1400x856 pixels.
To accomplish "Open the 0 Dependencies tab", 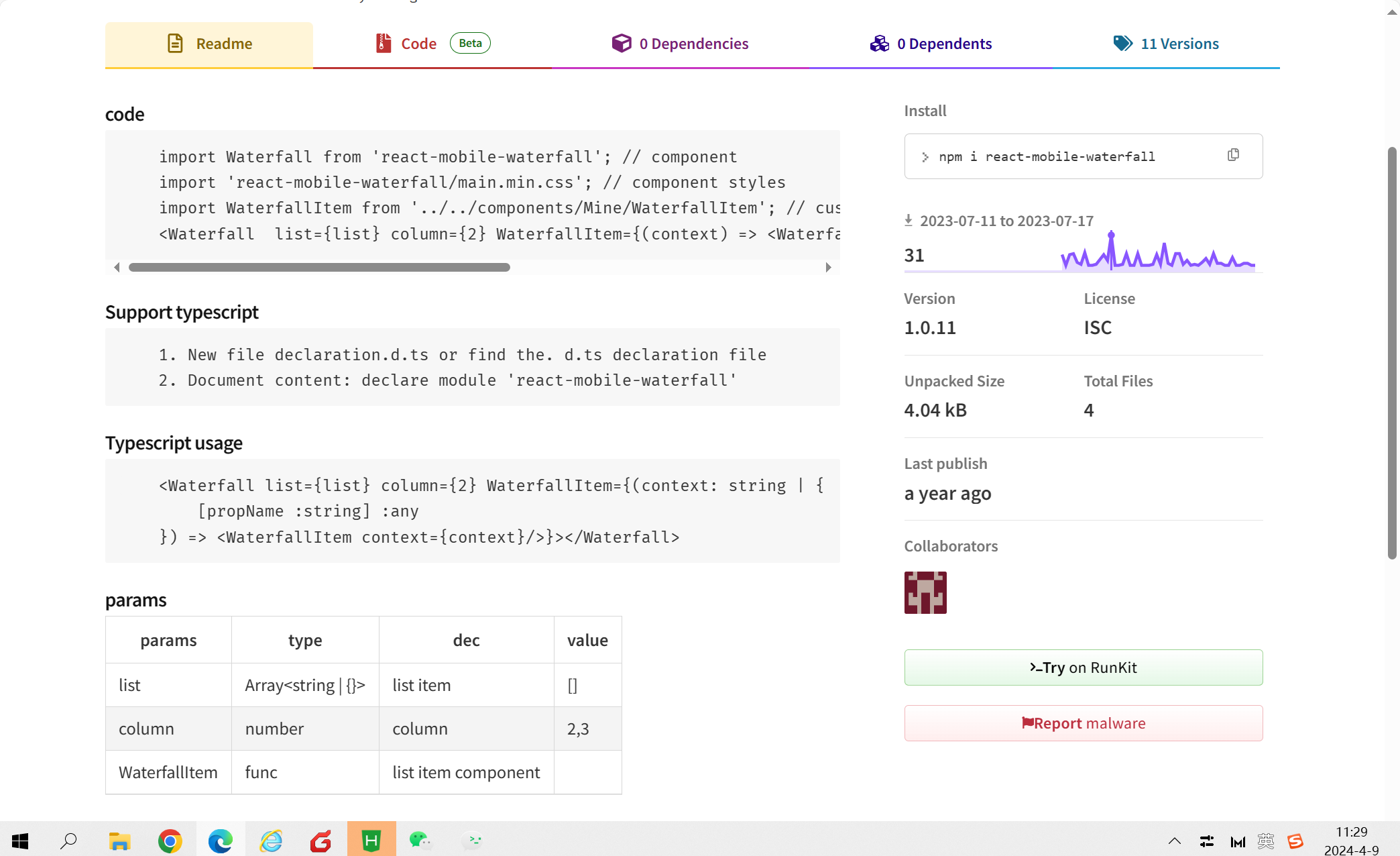I will [x=680, y=44].
